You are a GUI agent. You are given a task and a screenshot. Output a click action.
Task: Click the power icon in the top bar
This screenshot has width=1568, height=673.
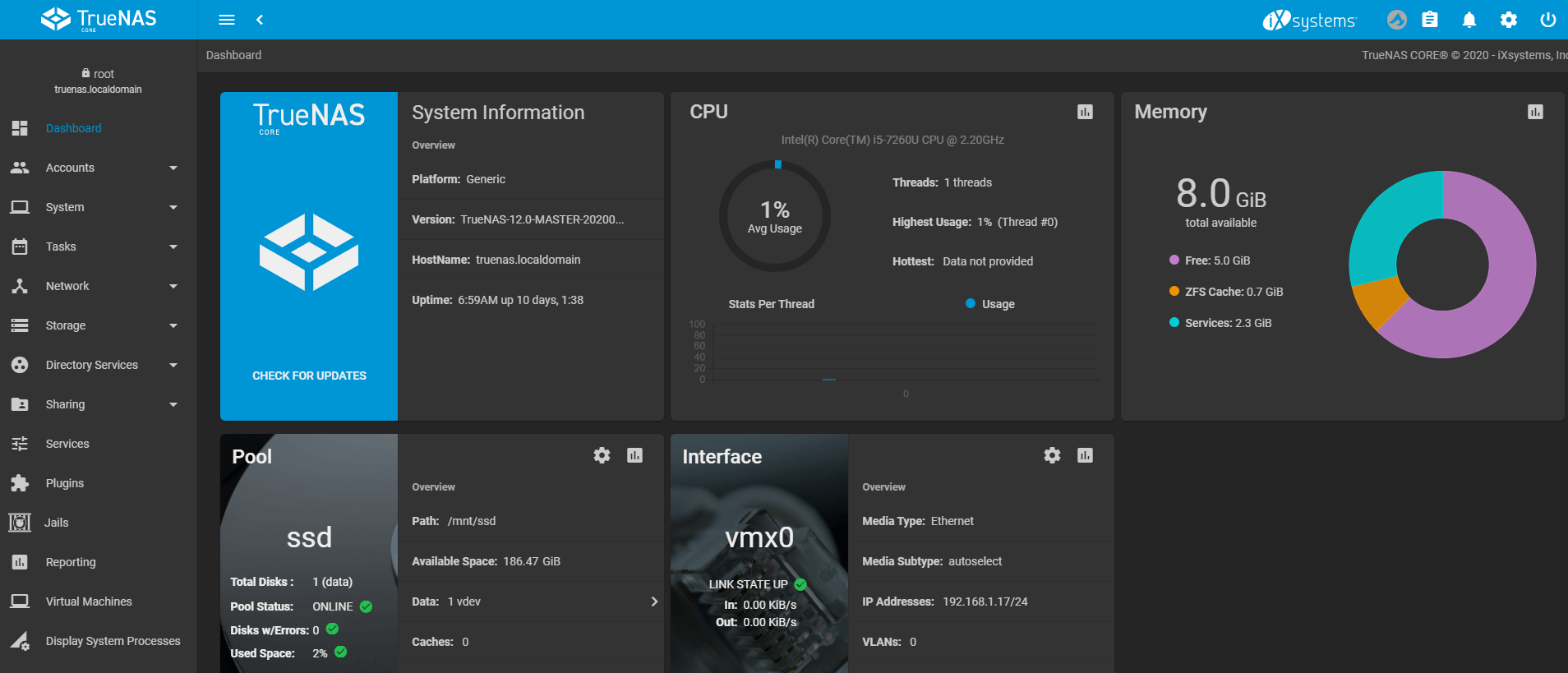point(1548,20)
